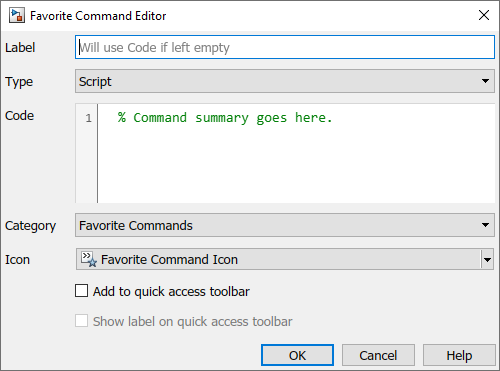Click line number 1 in code gutter
The height and width of the screenshot is (371, 500).
pos(88,118)
